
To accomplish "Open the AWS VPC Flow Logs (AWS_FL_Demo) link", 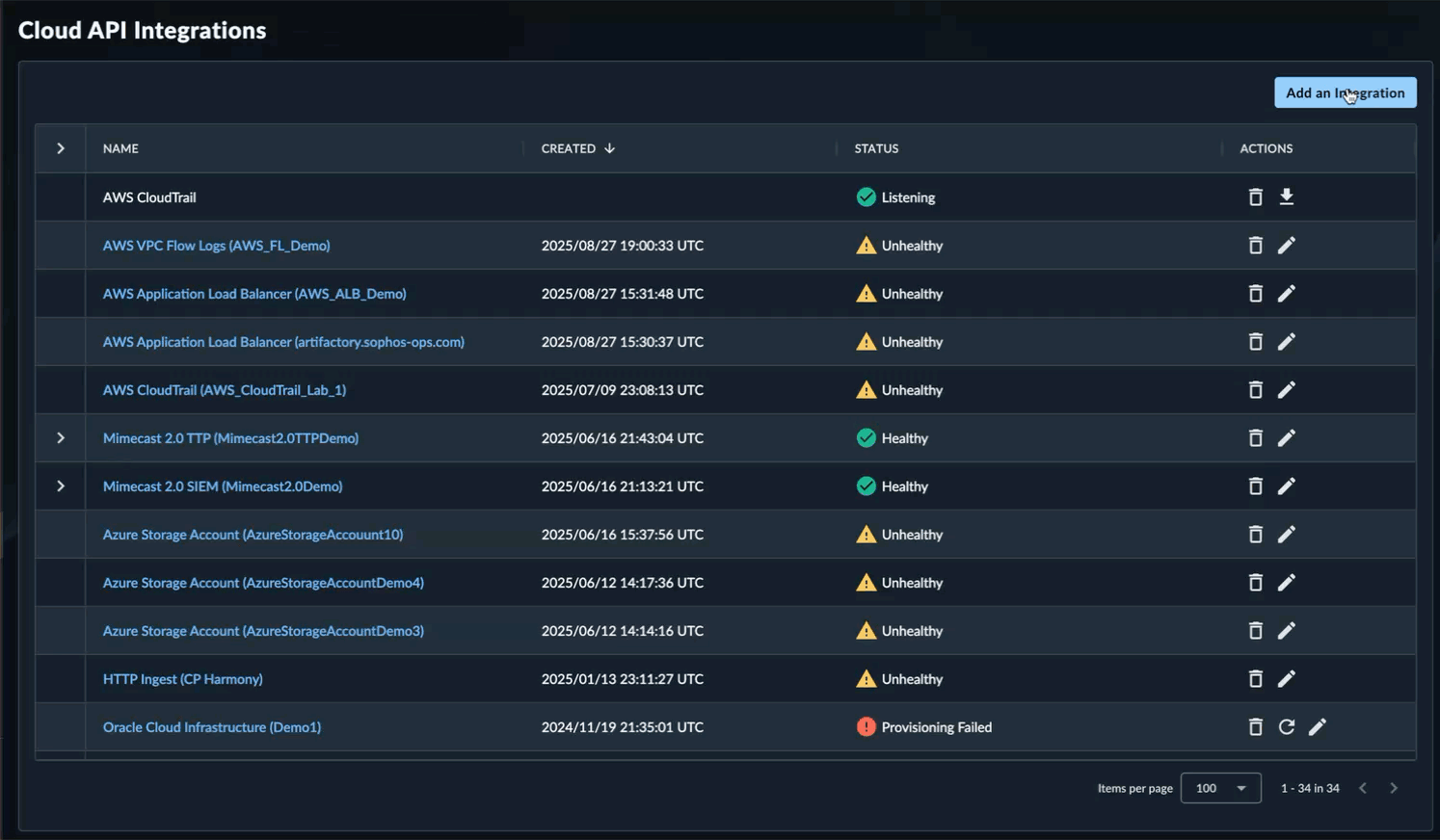I will pos(216,245).
